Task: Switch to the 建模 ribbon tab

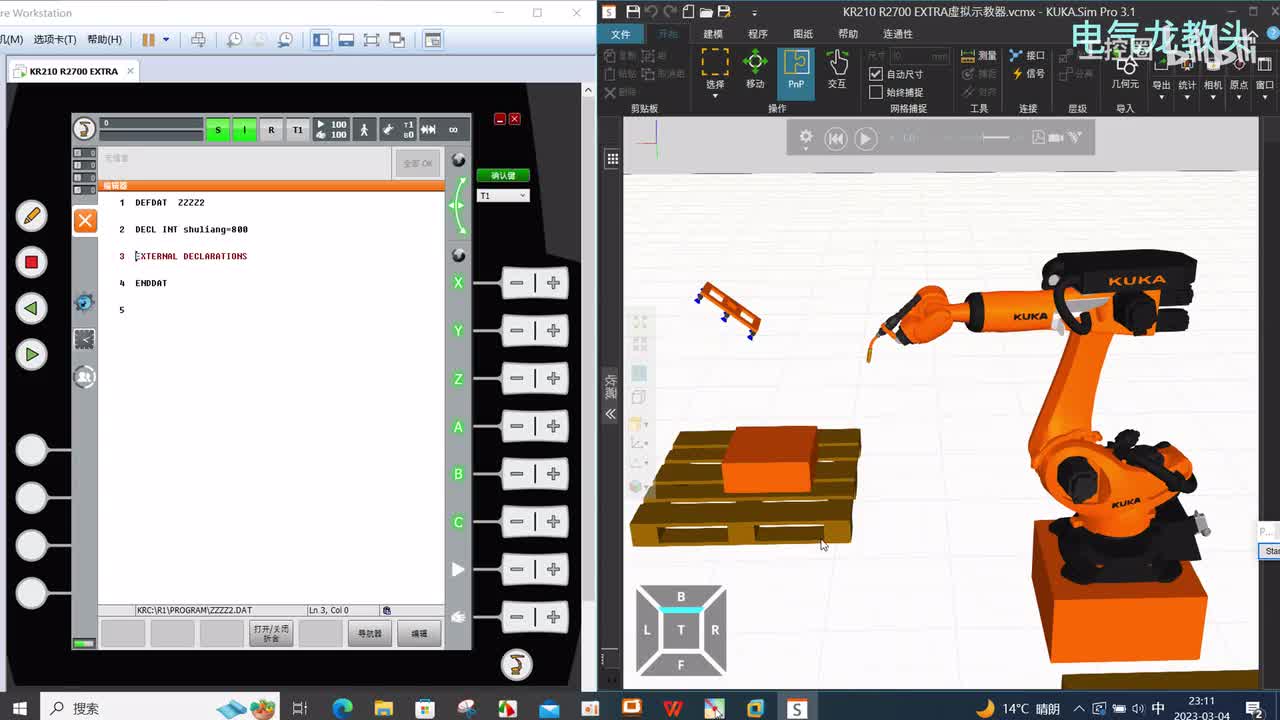Action: (x=713, y=34)
